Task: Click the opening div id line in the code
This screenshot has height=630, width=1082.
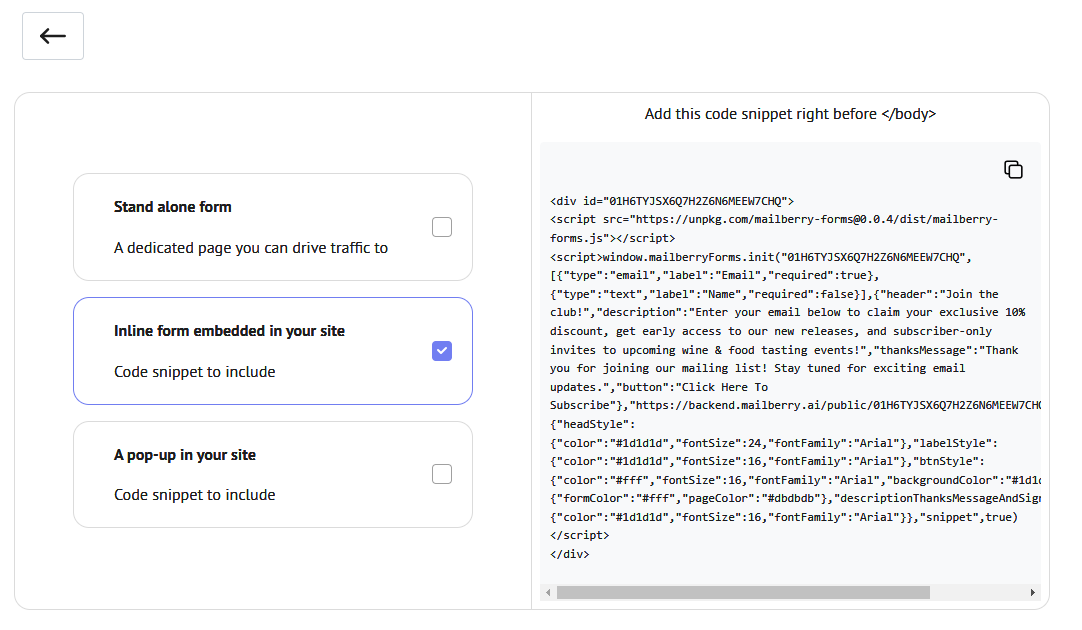Action: click(672, 201)
